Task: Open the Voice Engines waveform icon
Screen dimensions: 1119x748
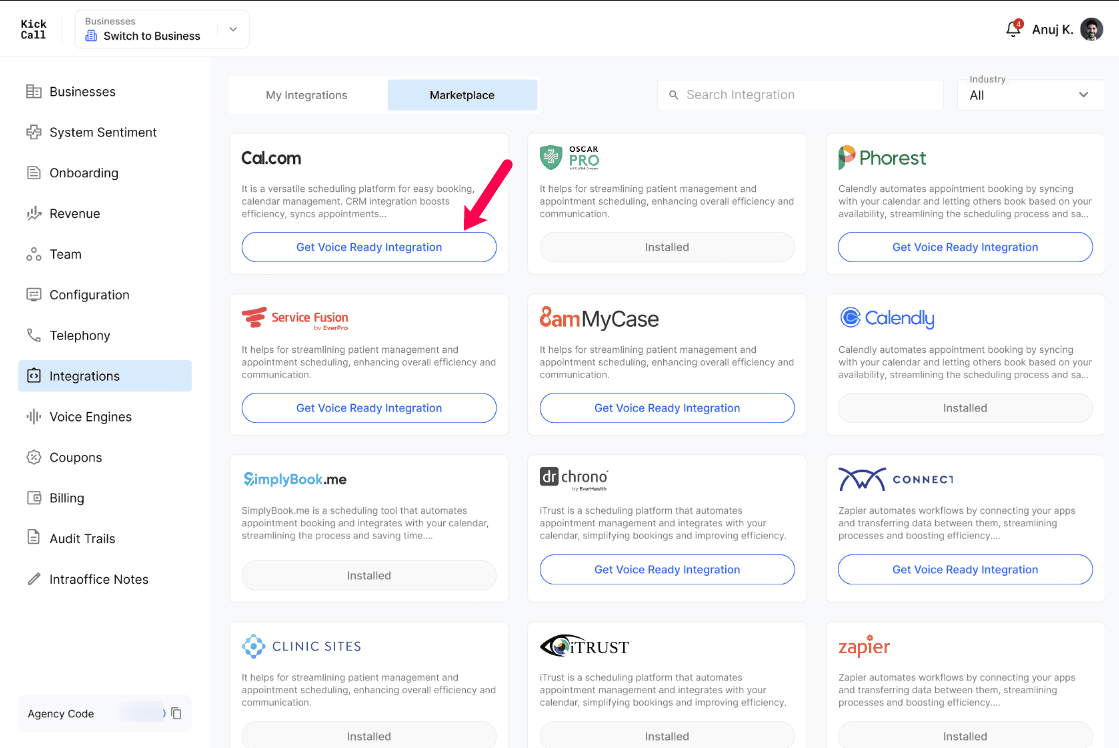Action: coord(34,417)
